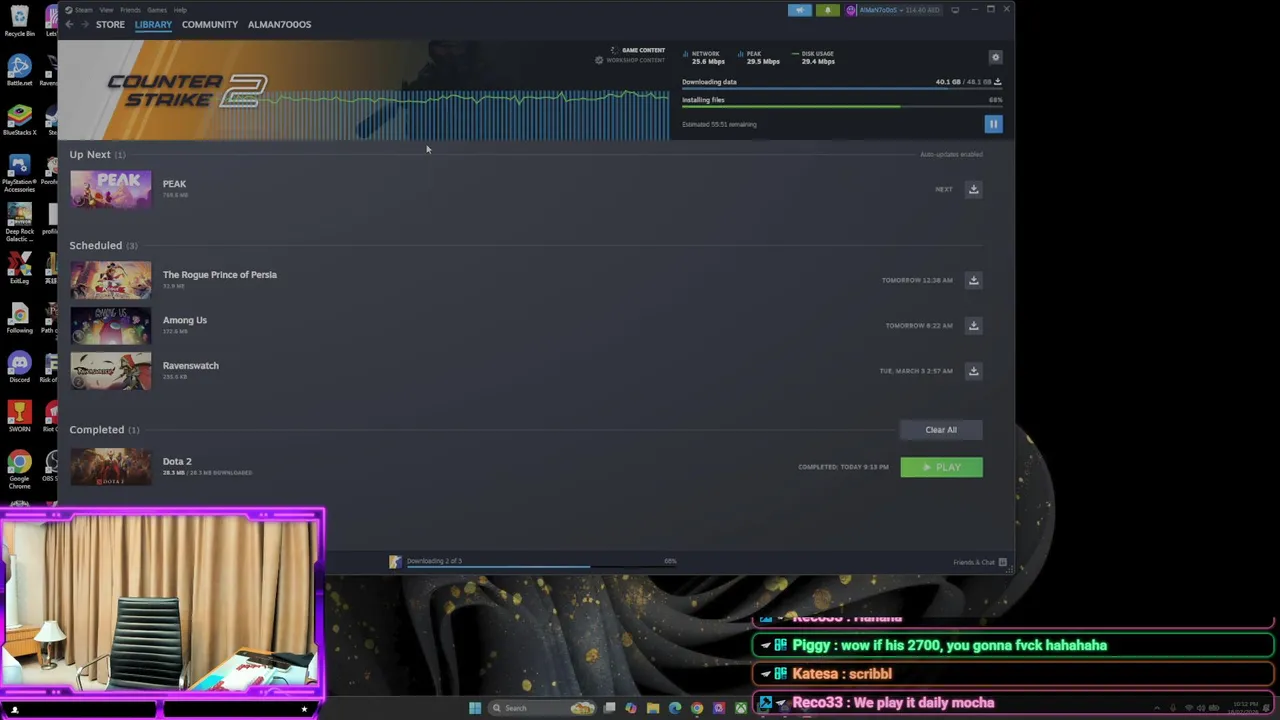
Task: Click the PEAK title text
Action: (x=174, y=184)
